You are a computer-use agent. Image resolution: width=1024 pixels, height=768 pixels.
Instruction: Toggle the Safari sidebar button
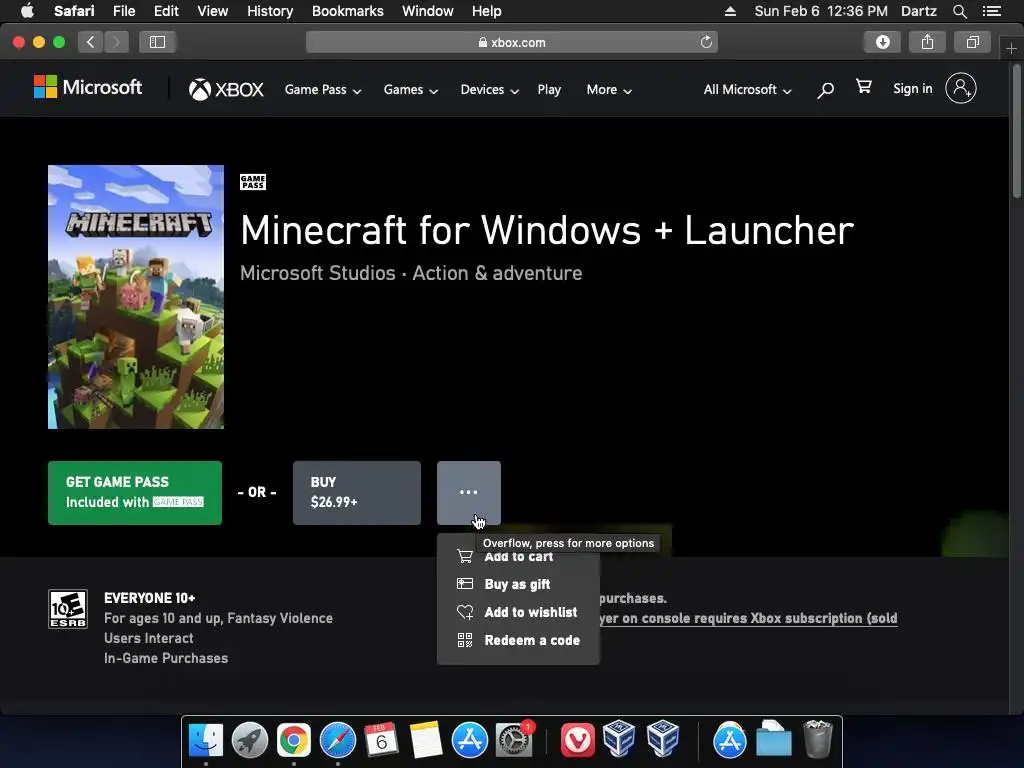(x=157, y=42)
